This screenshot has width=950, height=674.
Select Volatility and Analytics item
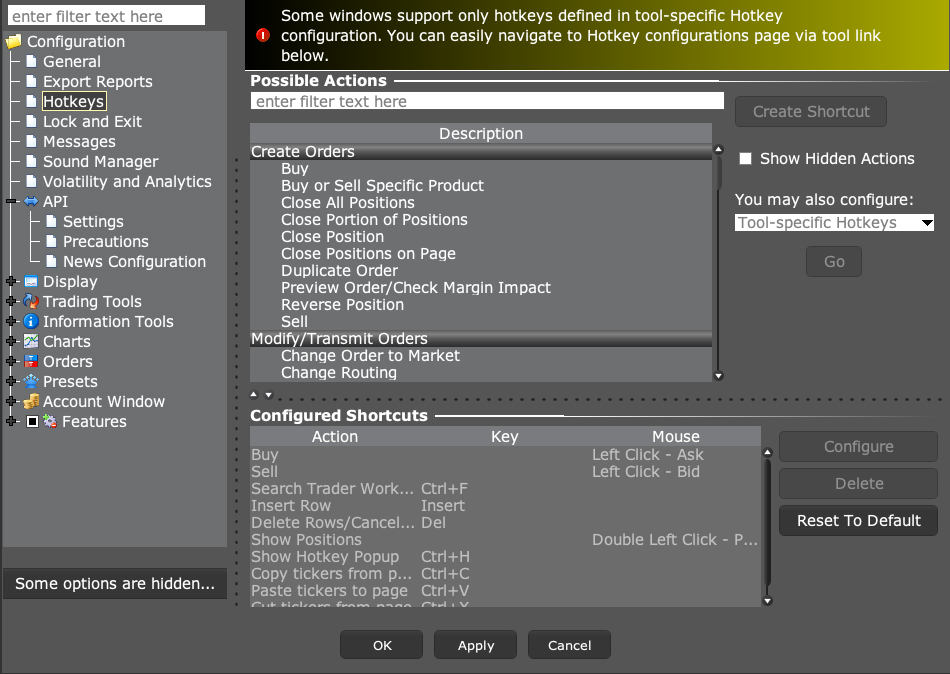pyautogui.click(x=127, y=181)
